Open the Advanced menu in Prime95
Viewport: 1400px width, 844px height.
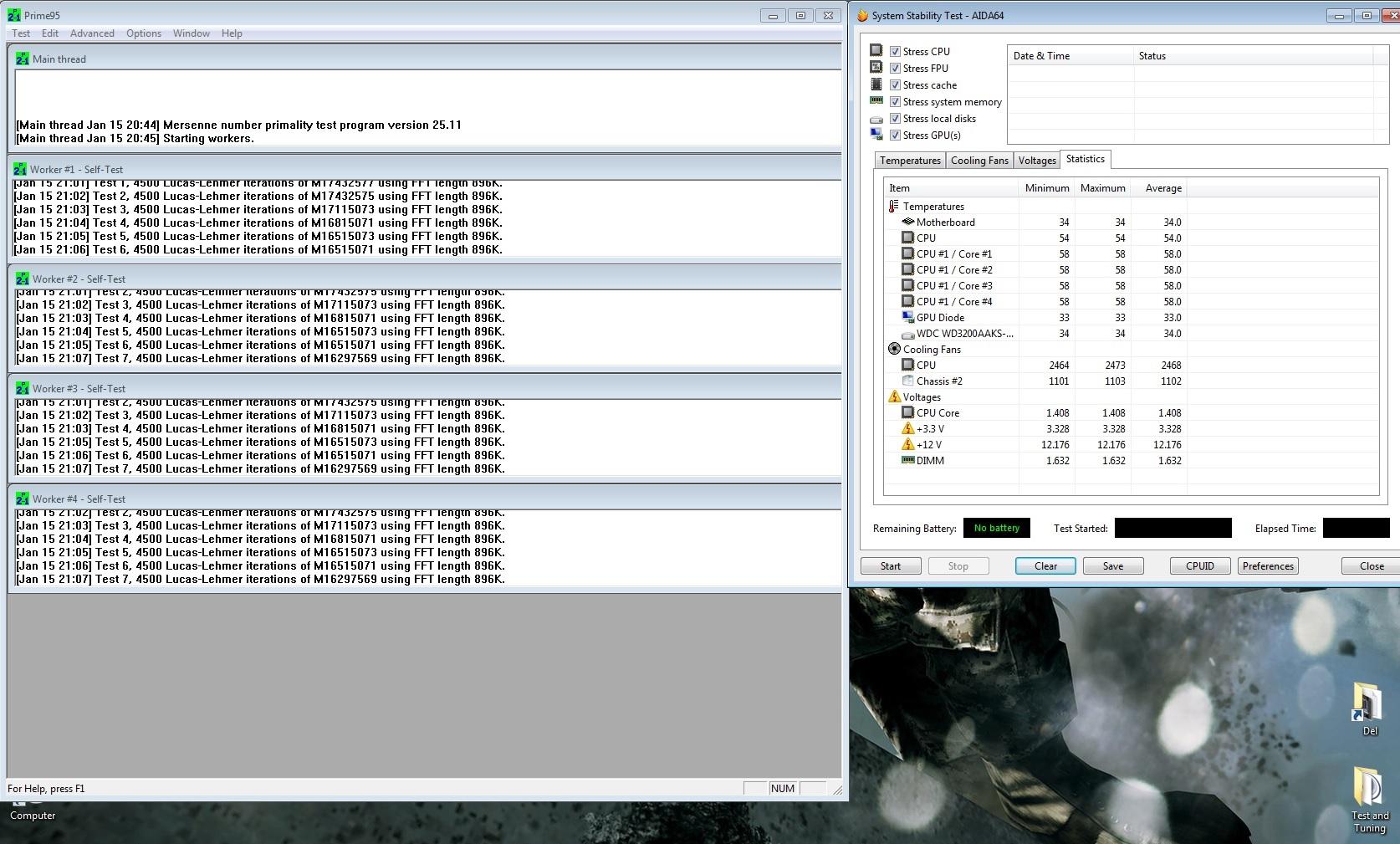coord(92,33)
